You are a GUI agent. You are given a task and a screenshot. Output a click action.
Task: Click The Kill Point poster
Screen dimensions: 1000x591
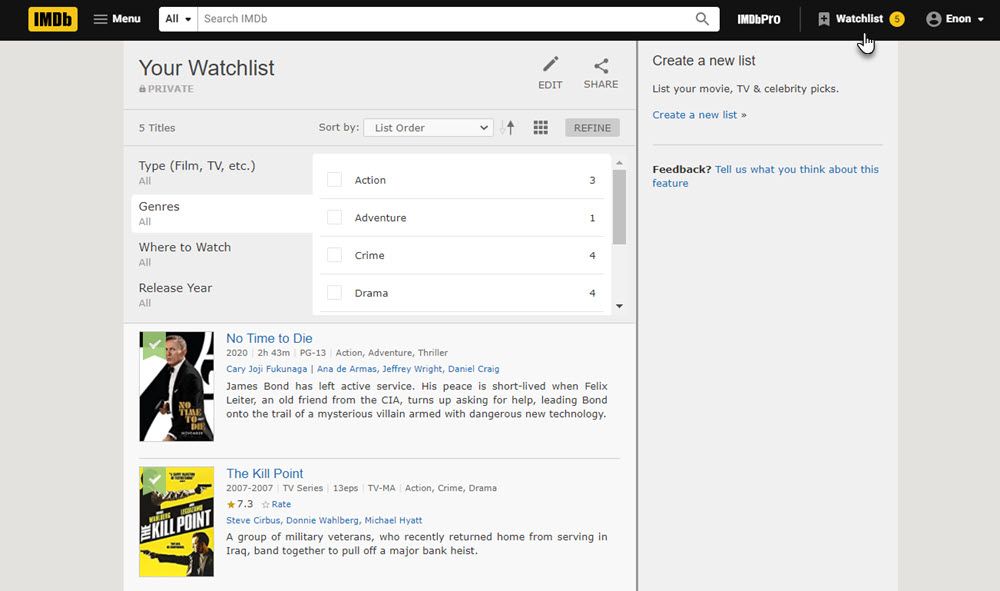pyautogui.click(x=177, y=522)
